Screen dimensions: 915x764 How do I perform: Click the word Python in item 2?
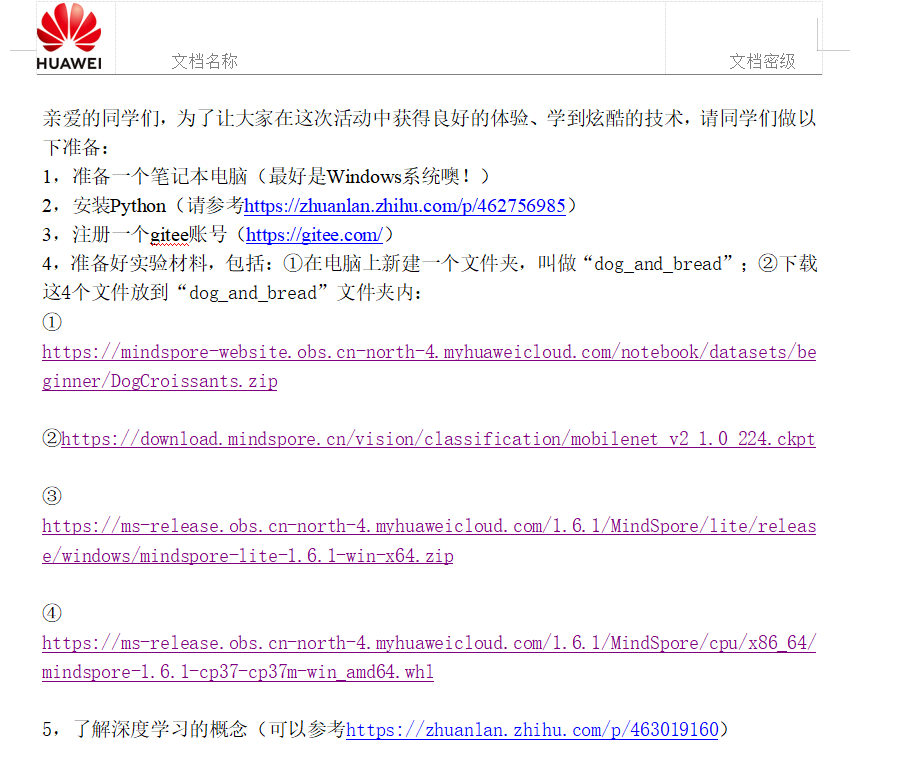[x=138, y=206]
